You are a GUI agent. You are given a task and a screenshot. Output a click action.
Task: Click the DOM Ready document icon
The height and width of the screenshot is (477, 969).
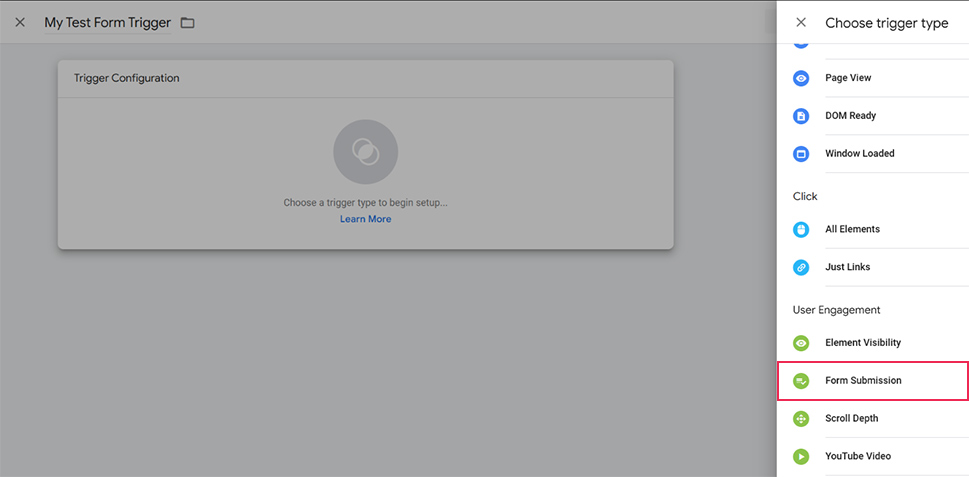[801, 116]
